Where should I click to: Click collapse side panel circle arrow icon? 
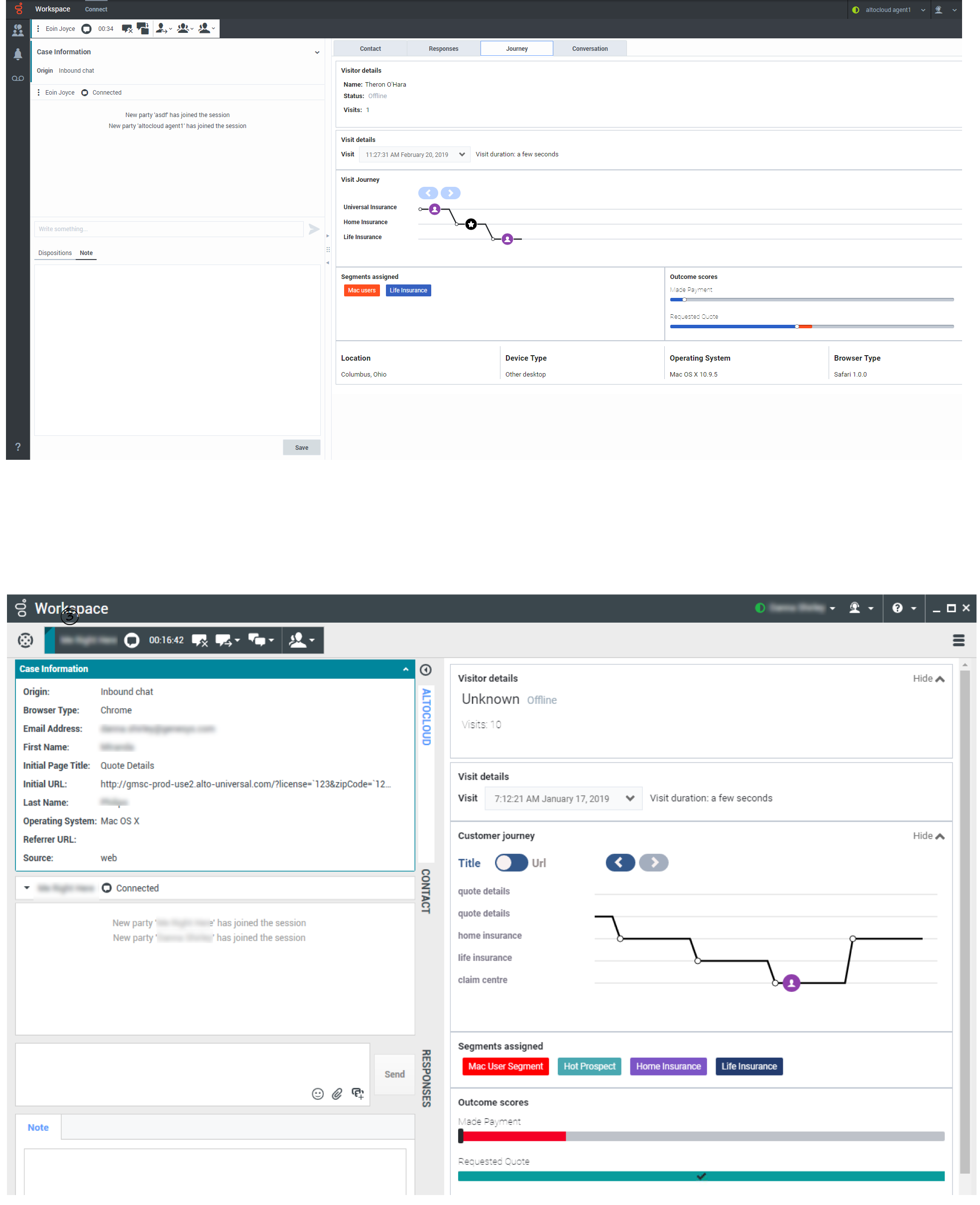426,669
